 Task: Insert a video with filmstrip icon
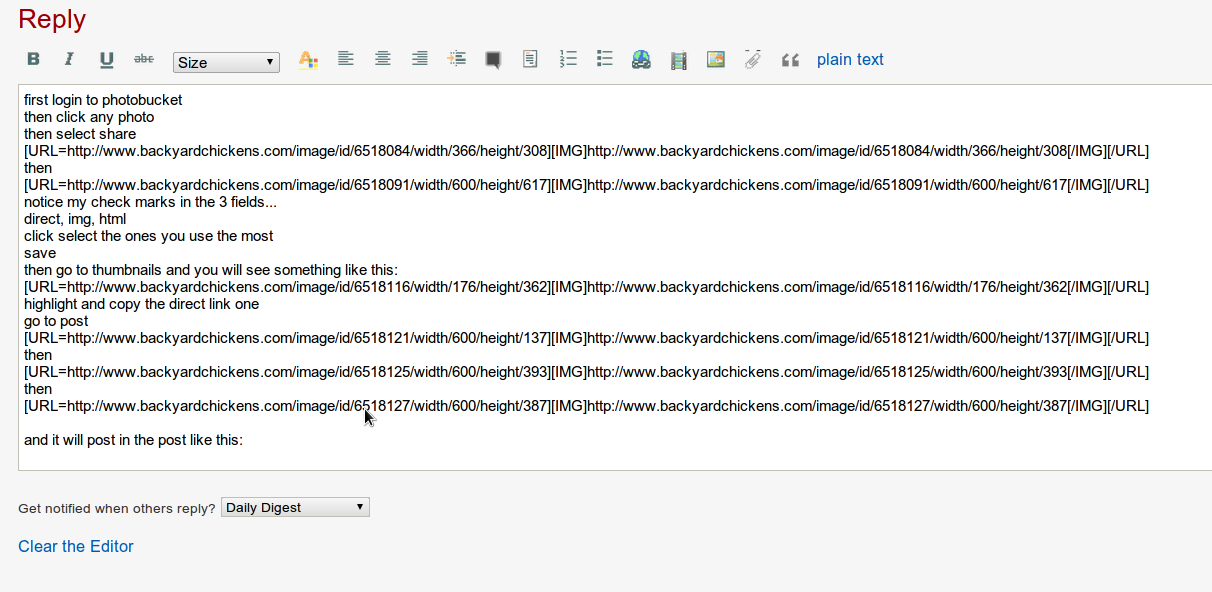click(679, 60)
